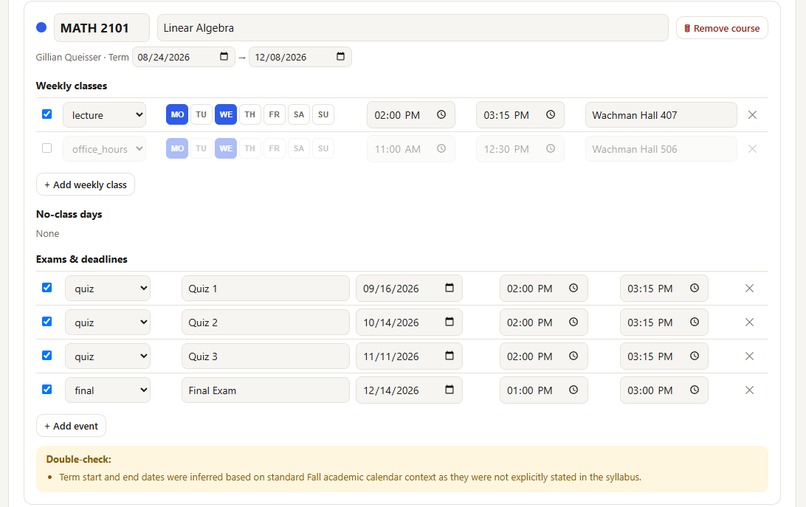The width and height of the screenshot is (806, 507).
Task: Click clock icon in lecture start time
Action: [x=441, y=115]
